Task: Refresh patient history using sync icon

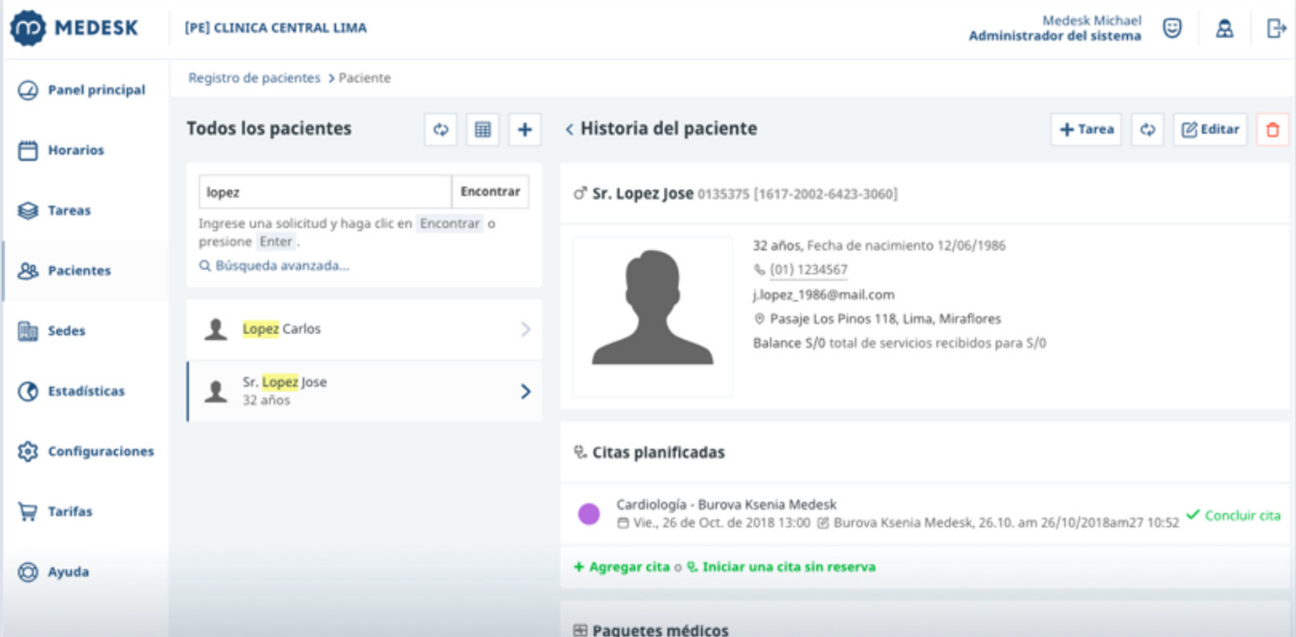Action: pos(1148,129)
